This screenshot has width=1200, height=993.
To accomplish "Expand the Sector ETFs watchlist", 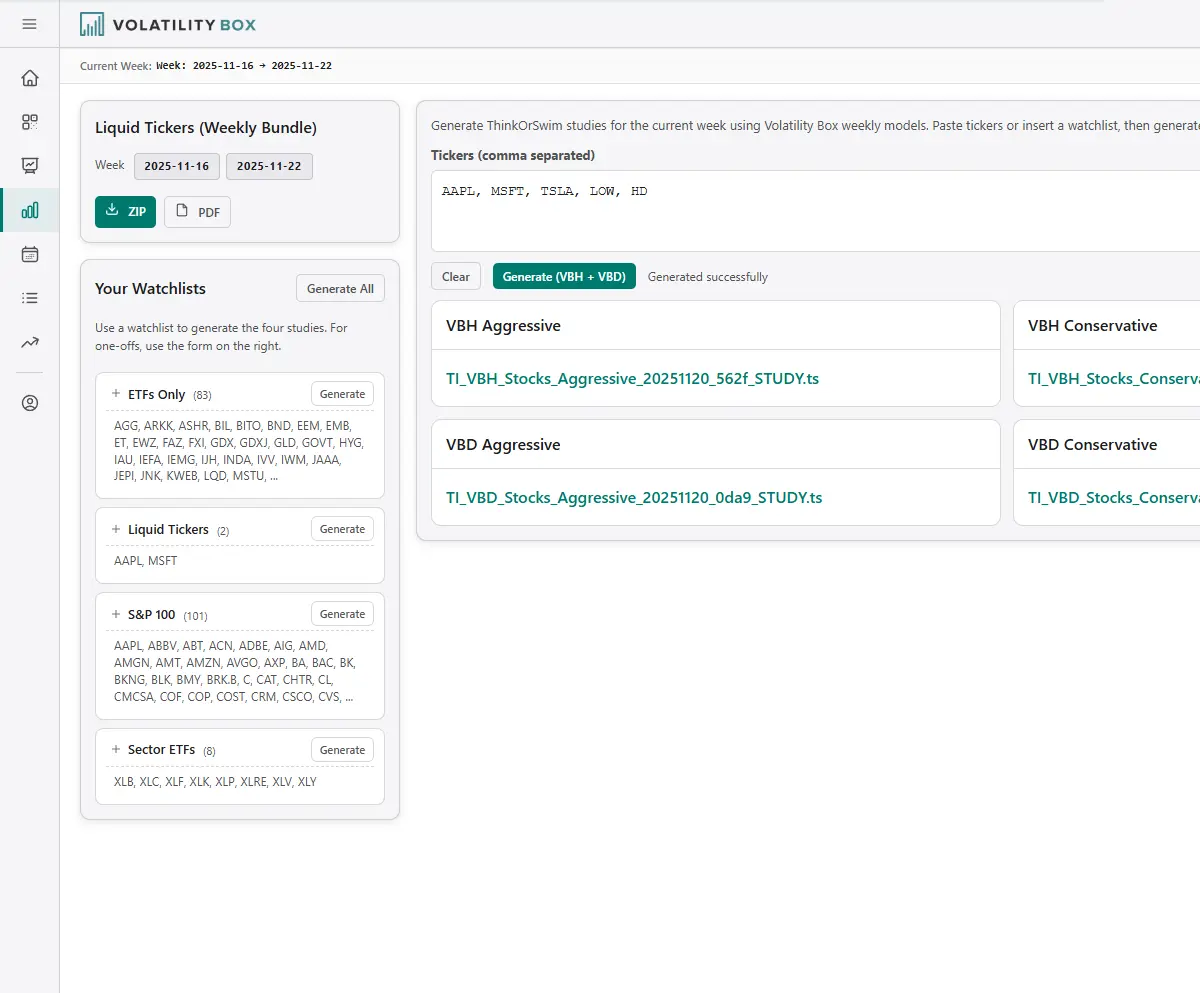I will [x=116, y=749].
